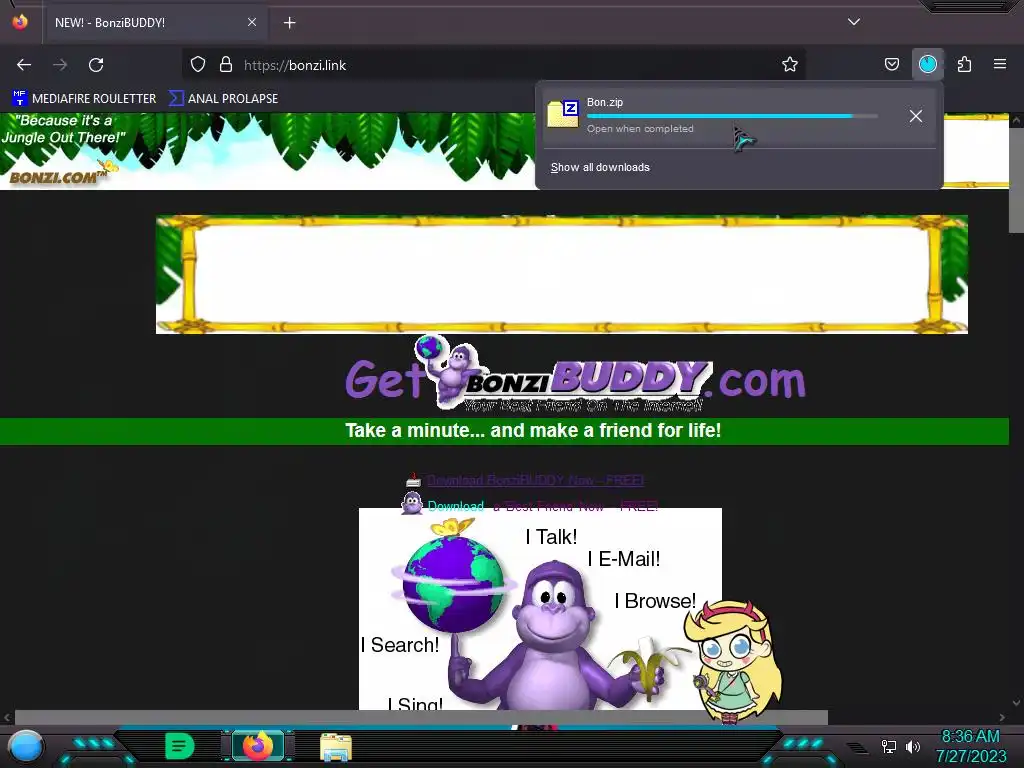
Task: Click the bonzi.link address bar
Action: 496,65
